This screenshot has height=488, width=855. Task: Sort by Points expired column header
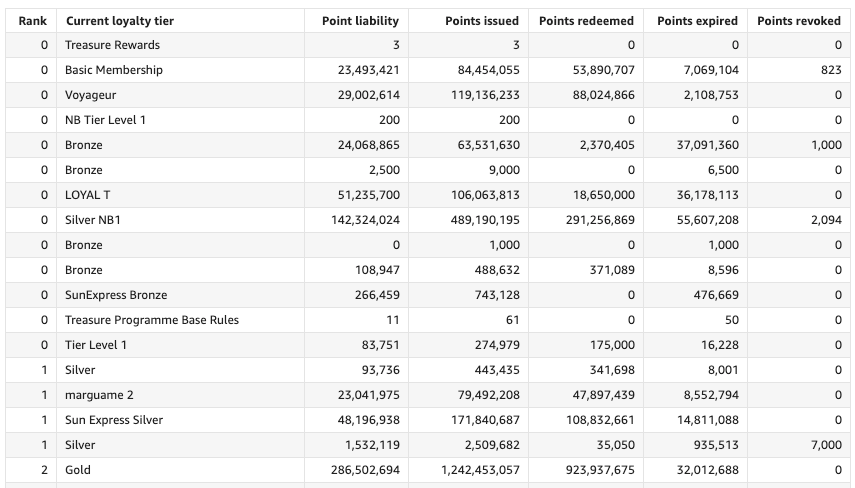(x=698, y=21)
